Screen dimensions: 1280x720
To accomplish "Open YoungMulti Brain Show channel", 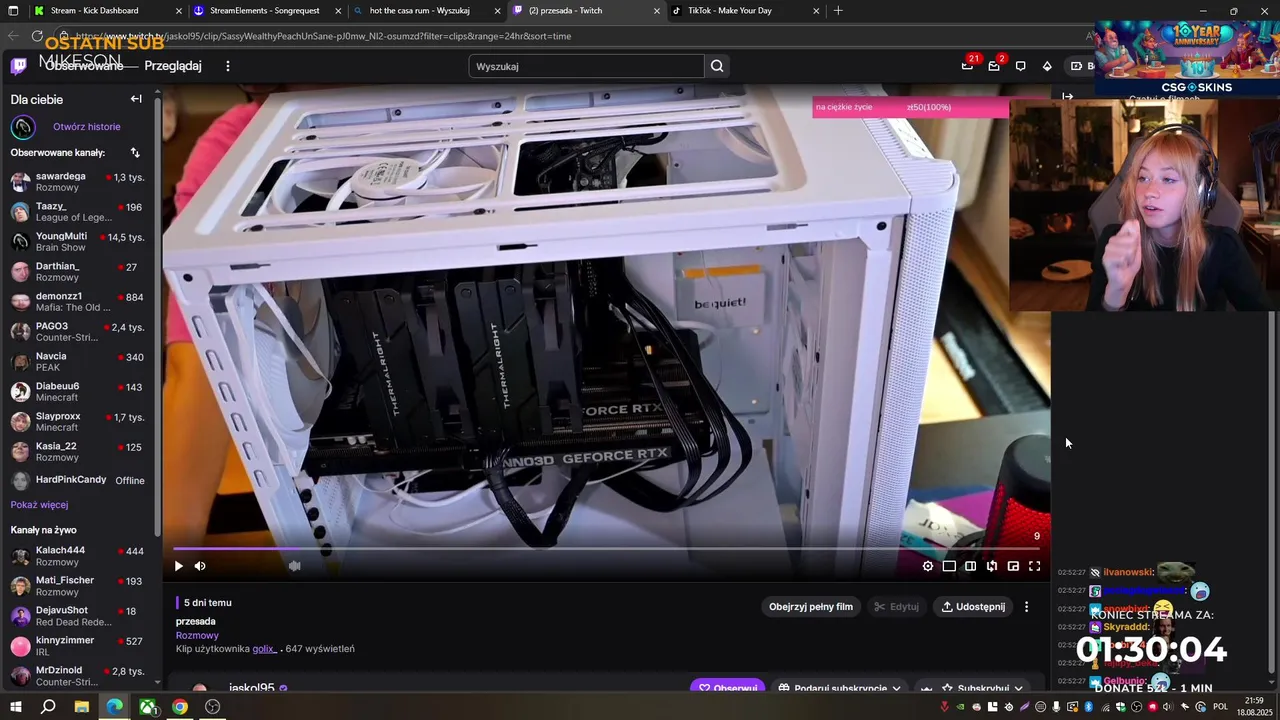I will [x=80, y=242].
